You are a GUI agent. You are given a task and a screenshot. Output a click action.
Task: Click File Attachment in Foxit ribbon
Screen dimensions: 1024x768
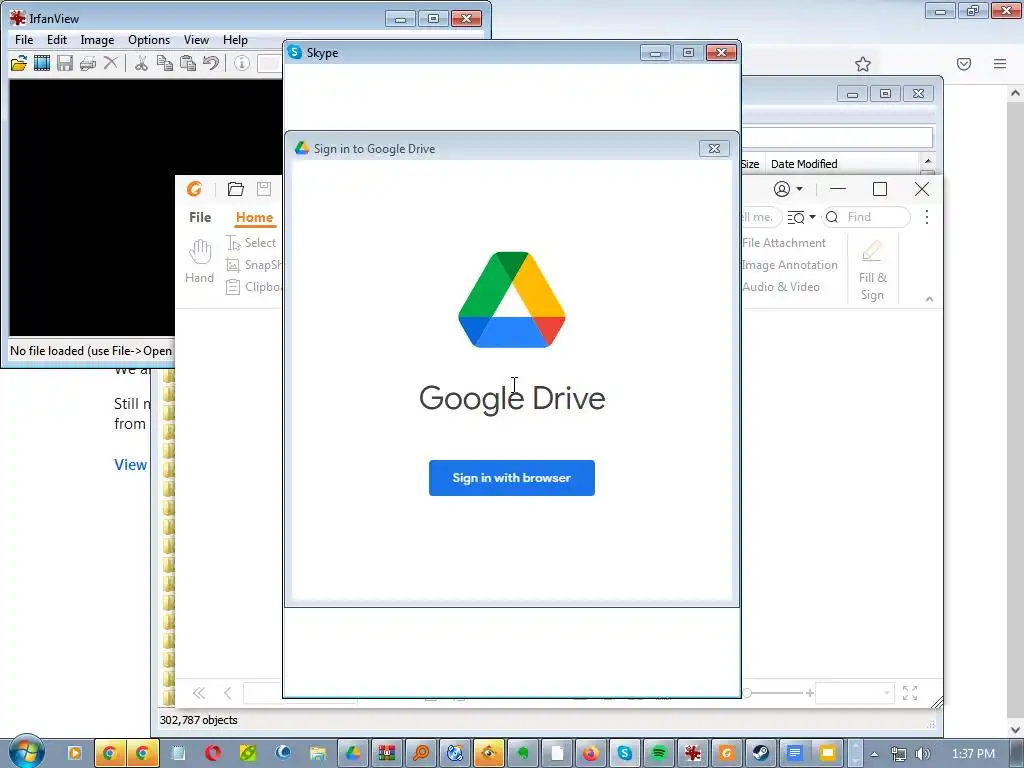click(784, 243)
